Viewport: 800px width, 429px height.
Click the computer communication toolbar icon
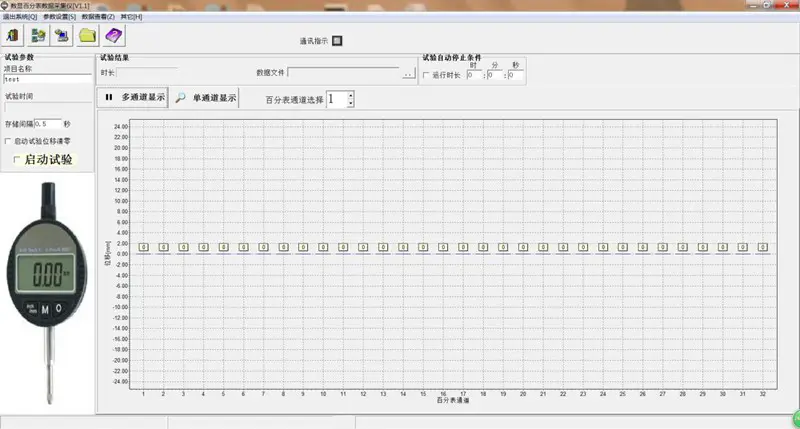(62, 36)
